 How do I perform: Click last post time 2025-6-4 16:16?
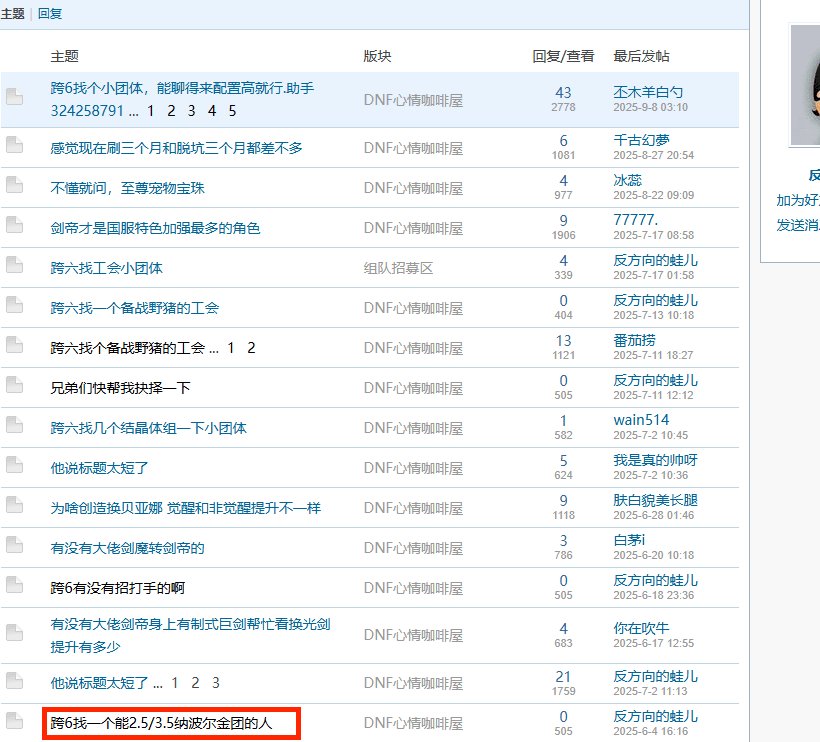tap(650, 731)
